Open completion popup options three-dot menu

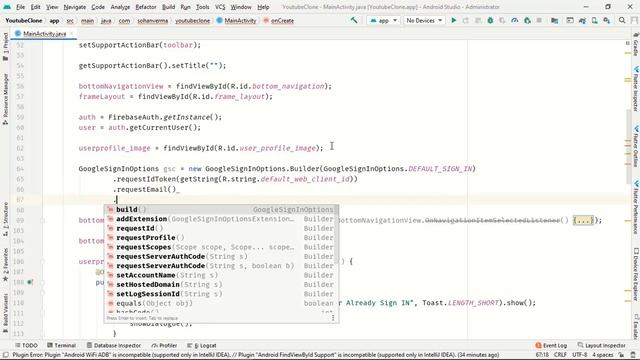coord(333,318)
